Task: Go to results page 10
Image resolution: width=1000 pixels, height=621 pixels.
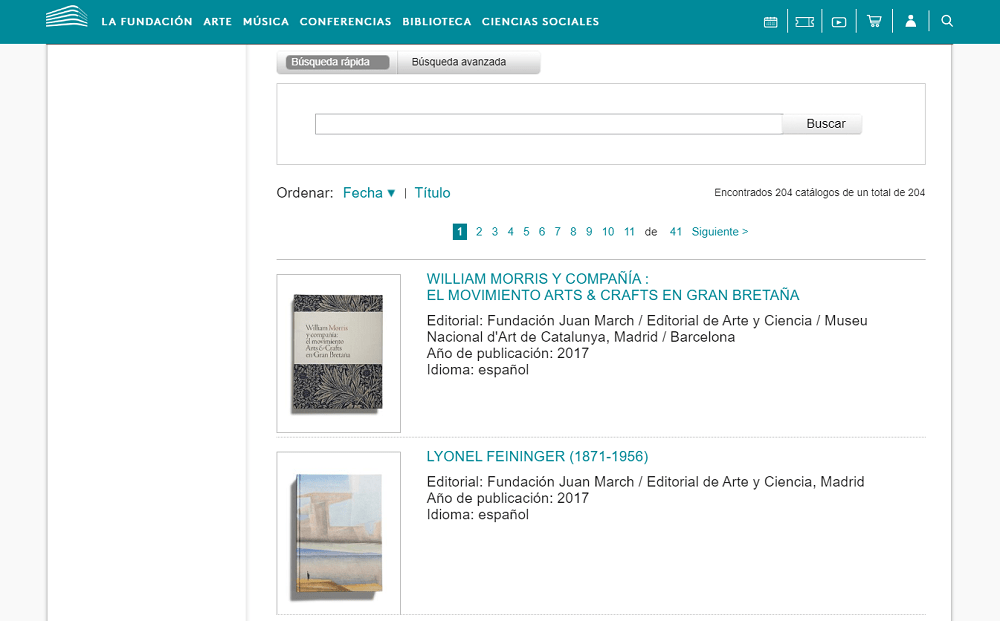Action: pyautogui.click(x=608, y=231)
